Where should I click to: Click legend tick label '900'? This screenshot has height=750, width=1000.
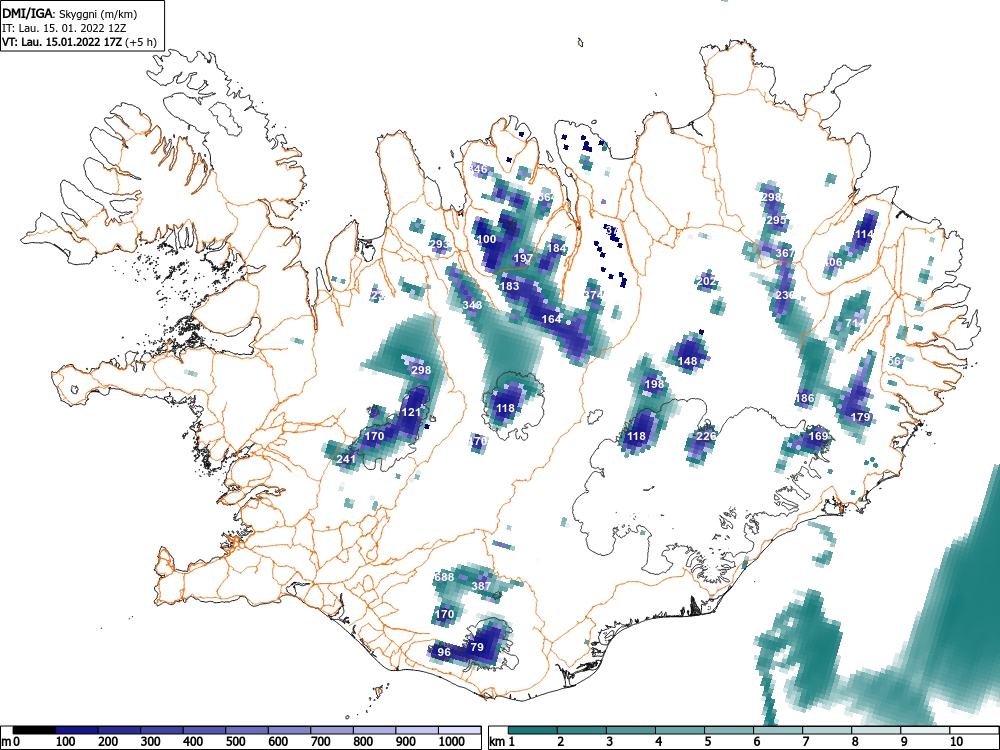406,742
